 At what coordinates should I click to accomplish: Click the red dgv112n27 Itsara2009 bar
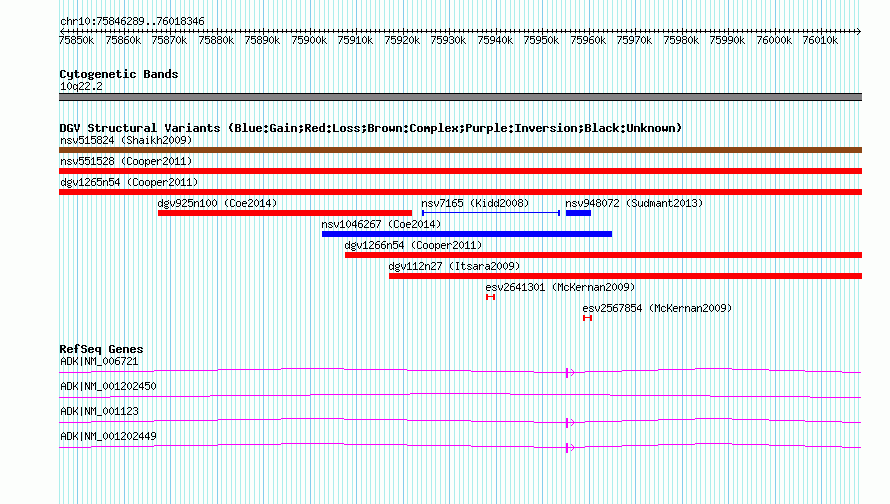[x=625, y=276]
